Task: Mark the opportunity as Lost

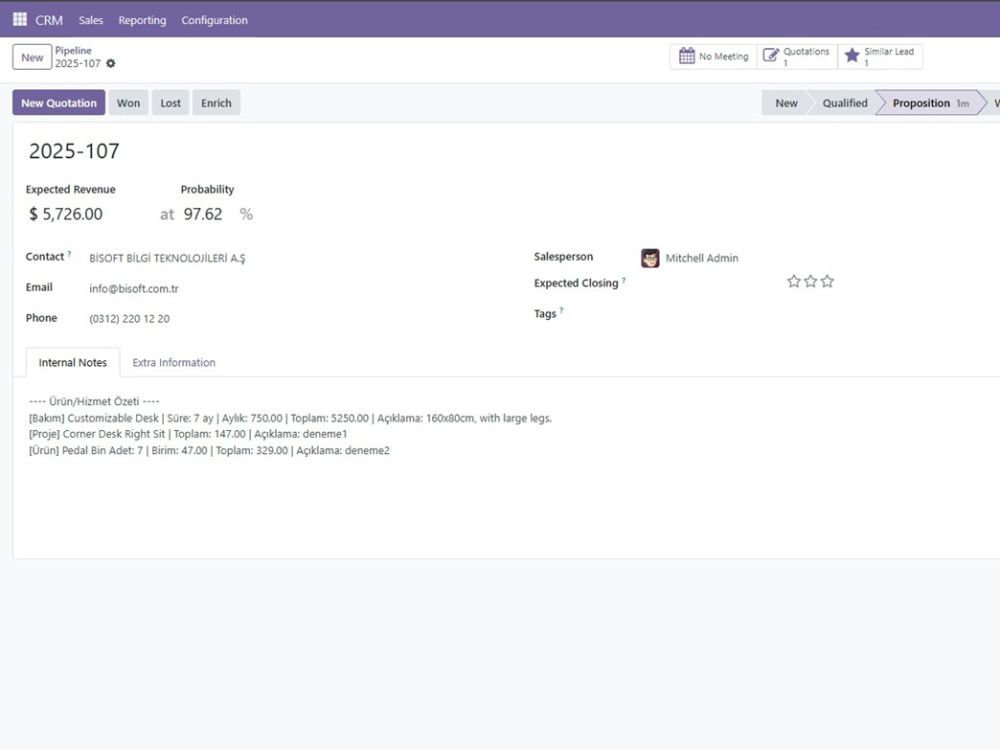Action: 170,103
